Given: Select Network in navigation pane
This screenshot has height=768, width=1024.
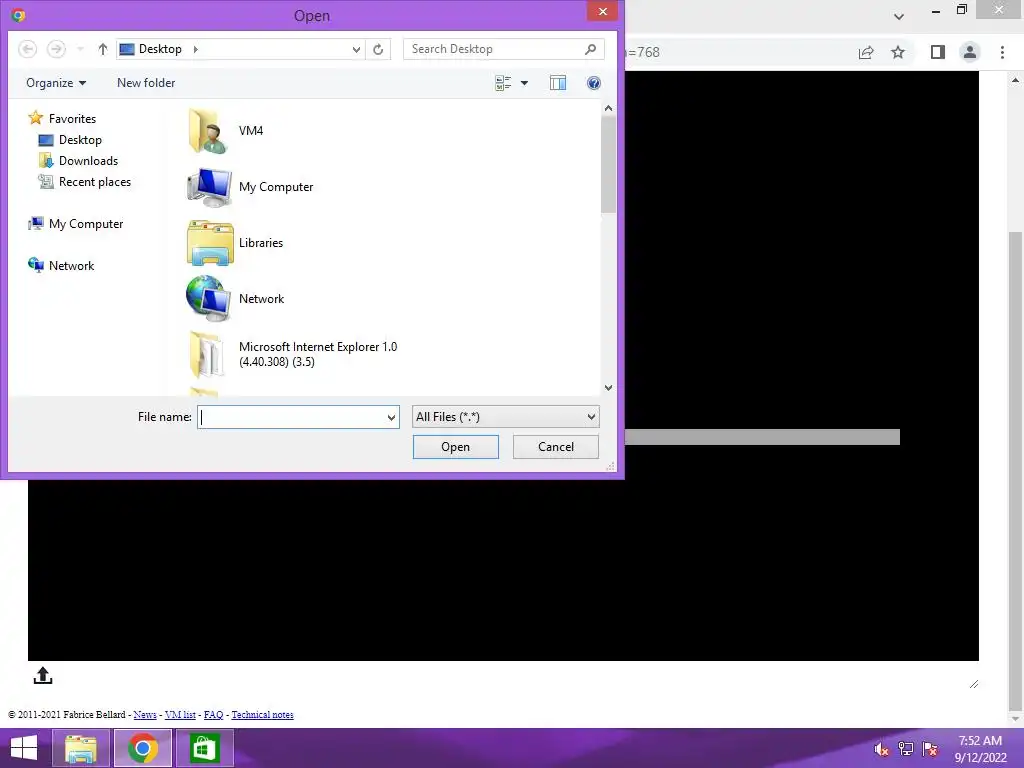Looking at the screenshot, I should 61,266.
